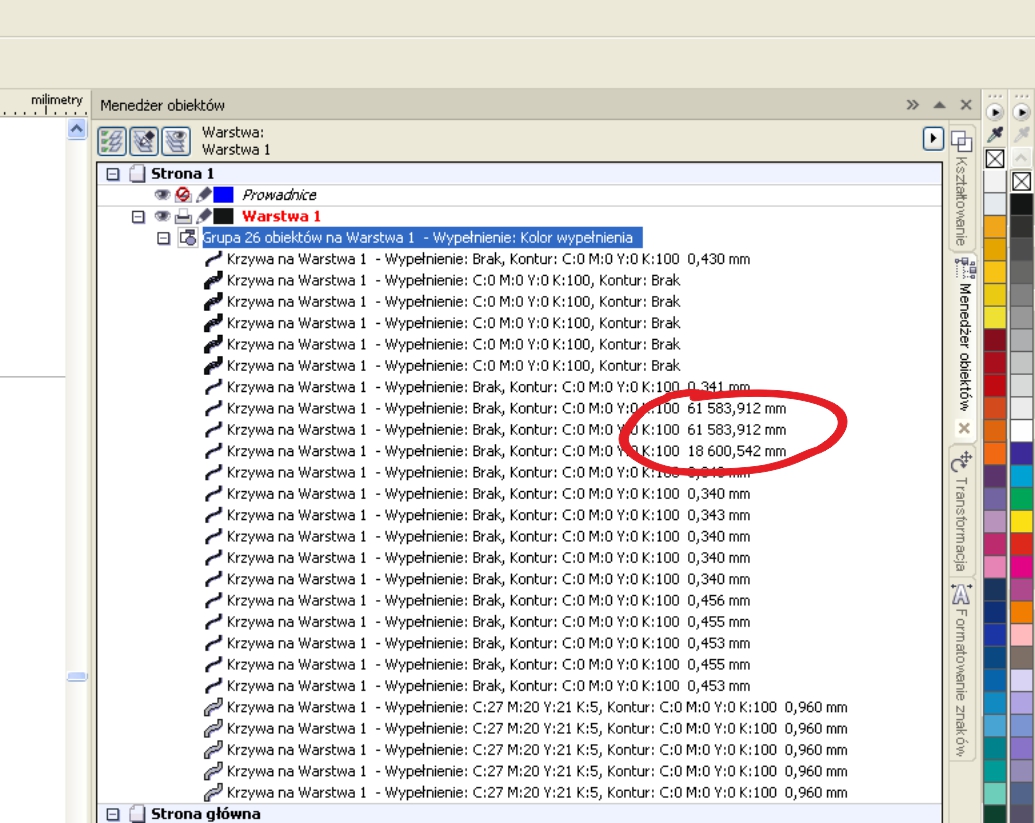Screen dimensions: 1035x823
Task: Collapse the Strona 1 tree node
Action: pyautogui.click(x=113, y=174)
